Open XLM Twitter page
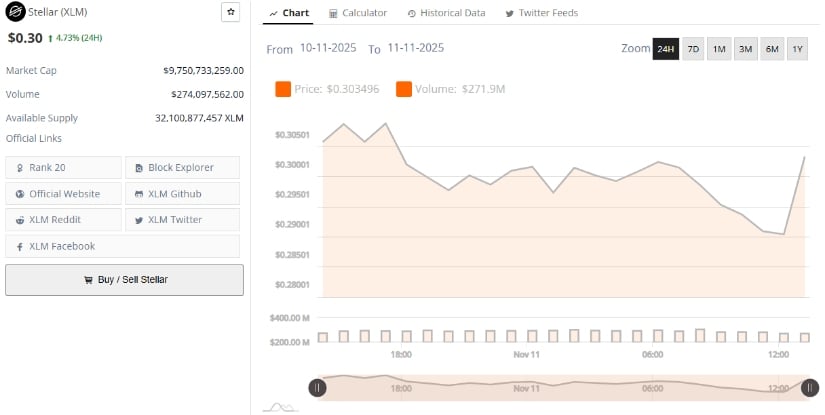The height and width of the screenshot is (415, 825). [x=182, y=219]
